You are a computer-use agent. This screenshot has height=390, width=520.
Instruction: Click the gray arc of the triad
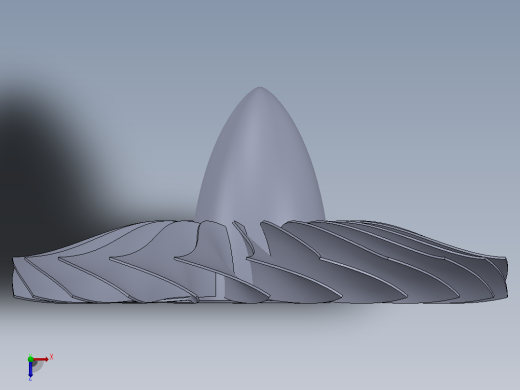[38, 367]
